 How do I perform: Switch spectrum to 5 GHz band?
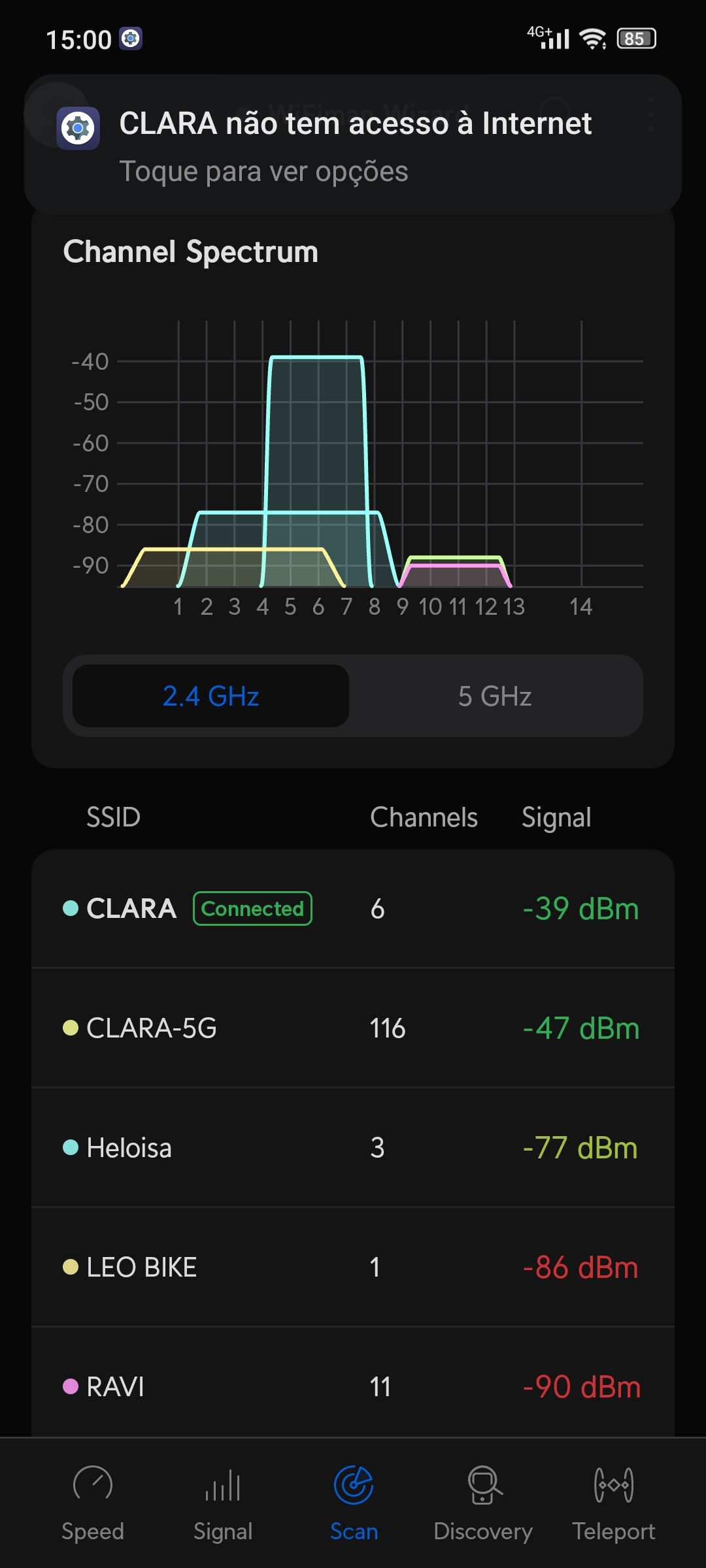click(495, 696)
